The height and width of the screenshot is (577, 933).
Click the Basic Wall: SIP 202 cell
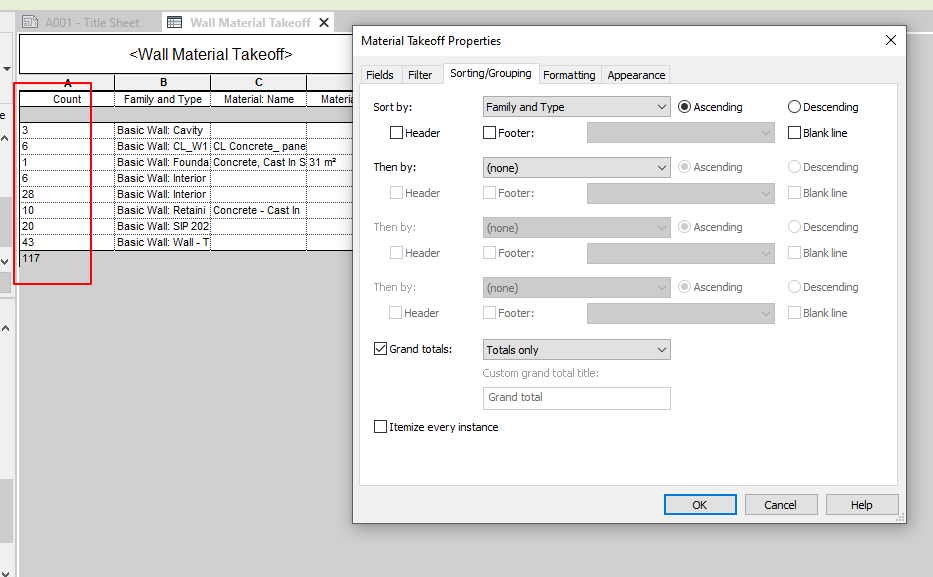162,227
